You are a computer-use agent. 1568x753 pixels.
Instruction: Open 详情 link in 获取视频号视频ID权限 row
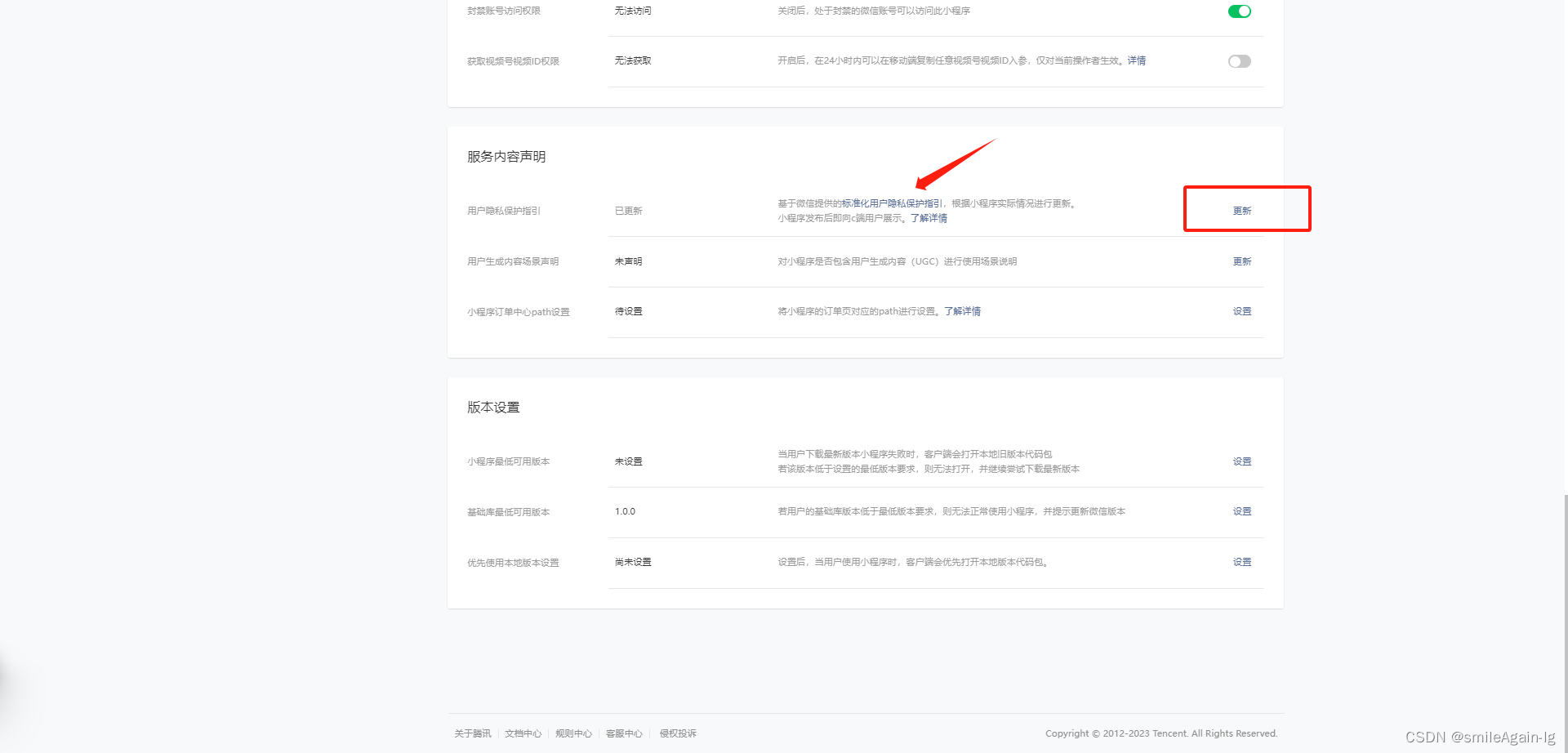click(1137, 60)
